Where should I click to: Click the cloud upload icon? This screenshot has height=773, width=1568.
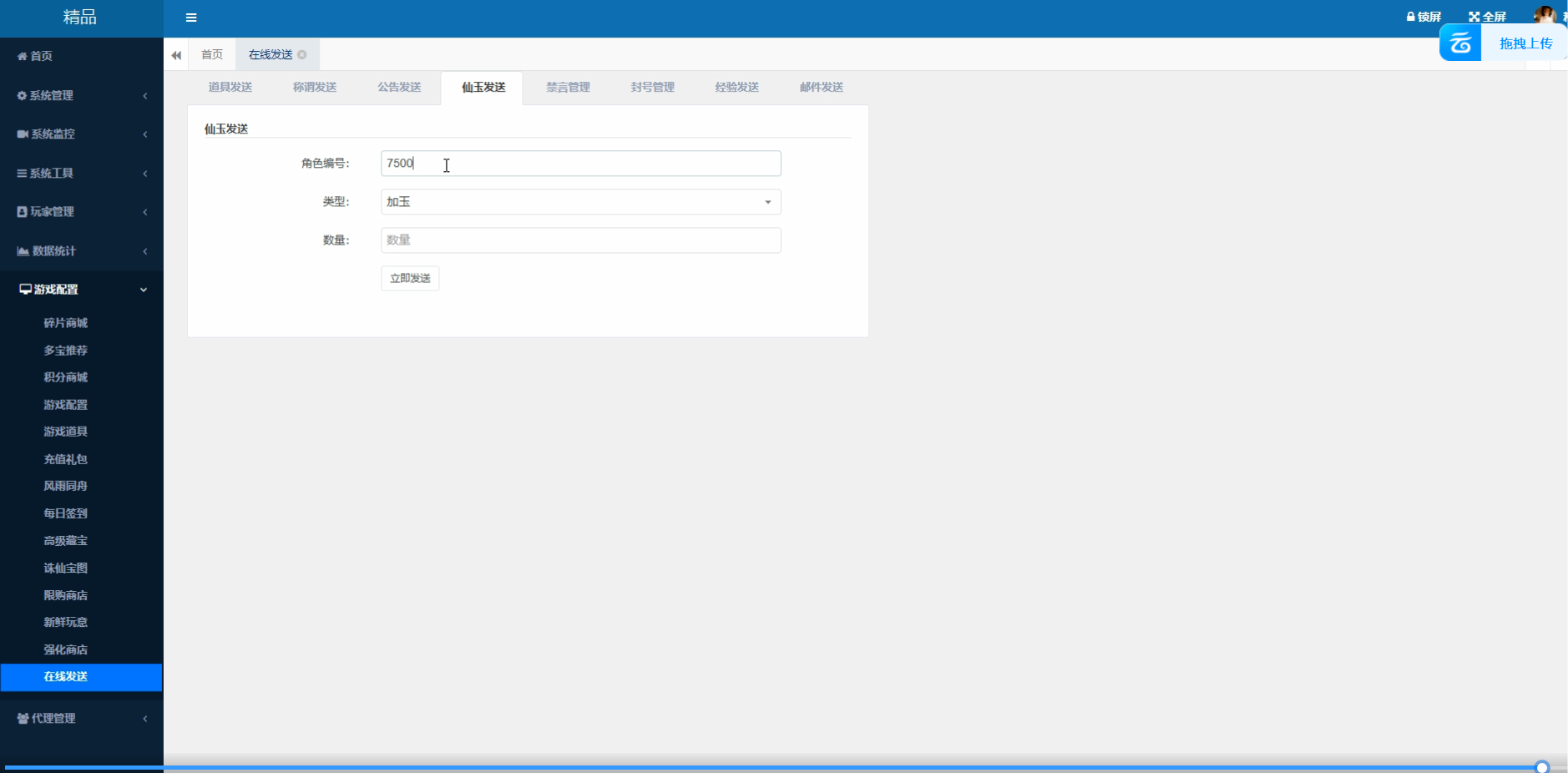(1460, 43)
